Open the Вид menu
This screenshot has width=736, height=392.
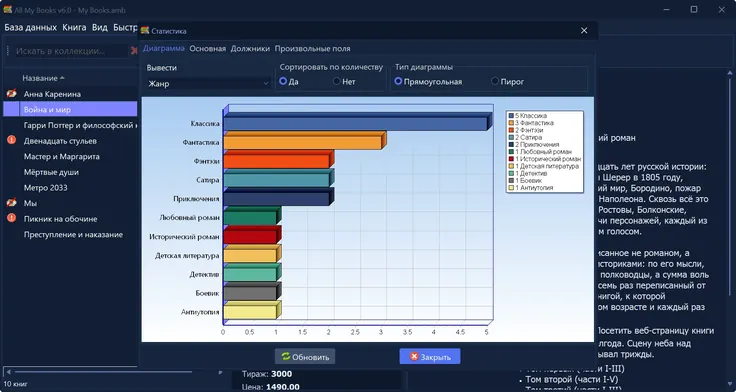100,27
